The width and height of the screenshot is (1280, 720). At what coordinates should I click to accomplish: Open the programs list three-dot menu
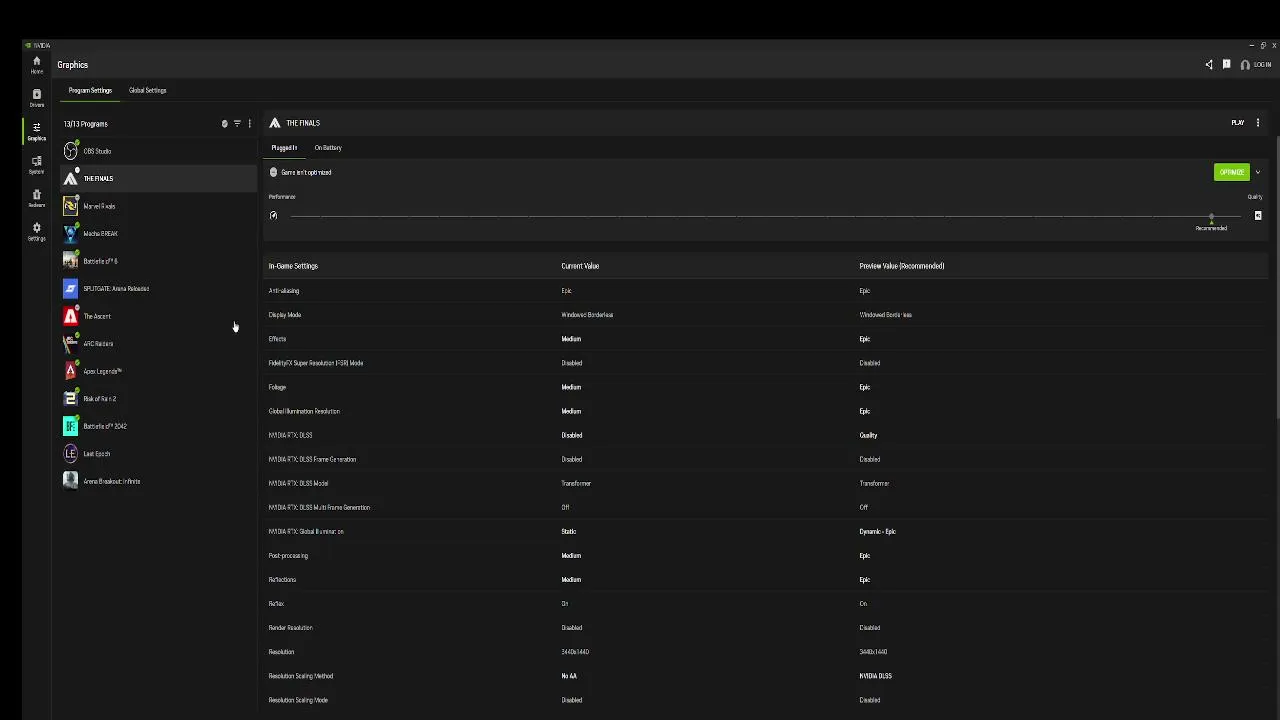pos(250,124)
